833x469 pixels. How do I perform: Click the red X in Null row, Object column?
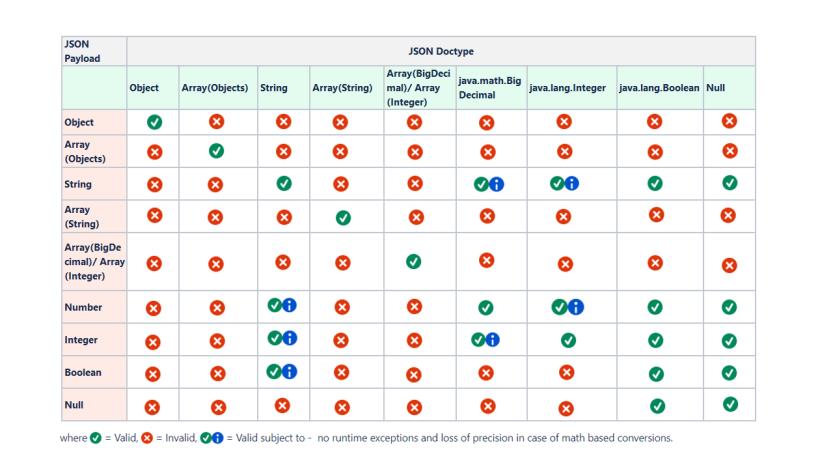[x=154, y=408]
